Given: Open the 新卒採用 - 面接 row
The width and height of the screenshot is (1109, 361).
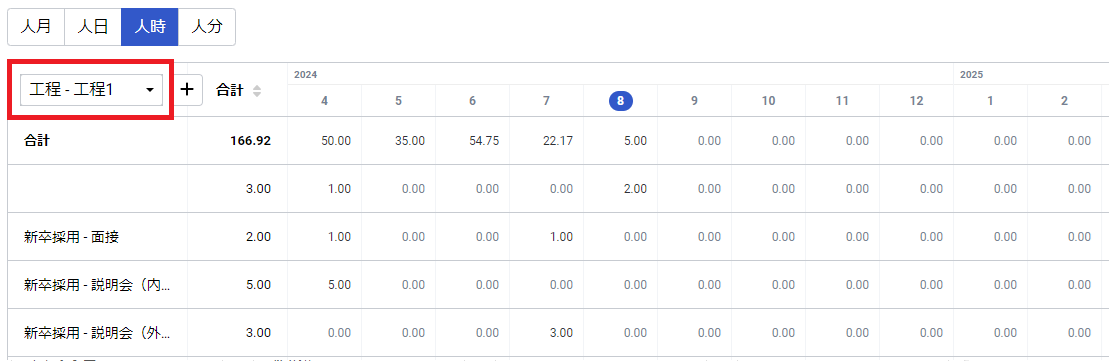Looking at the screenshot, I should click(x=71, y=237).
